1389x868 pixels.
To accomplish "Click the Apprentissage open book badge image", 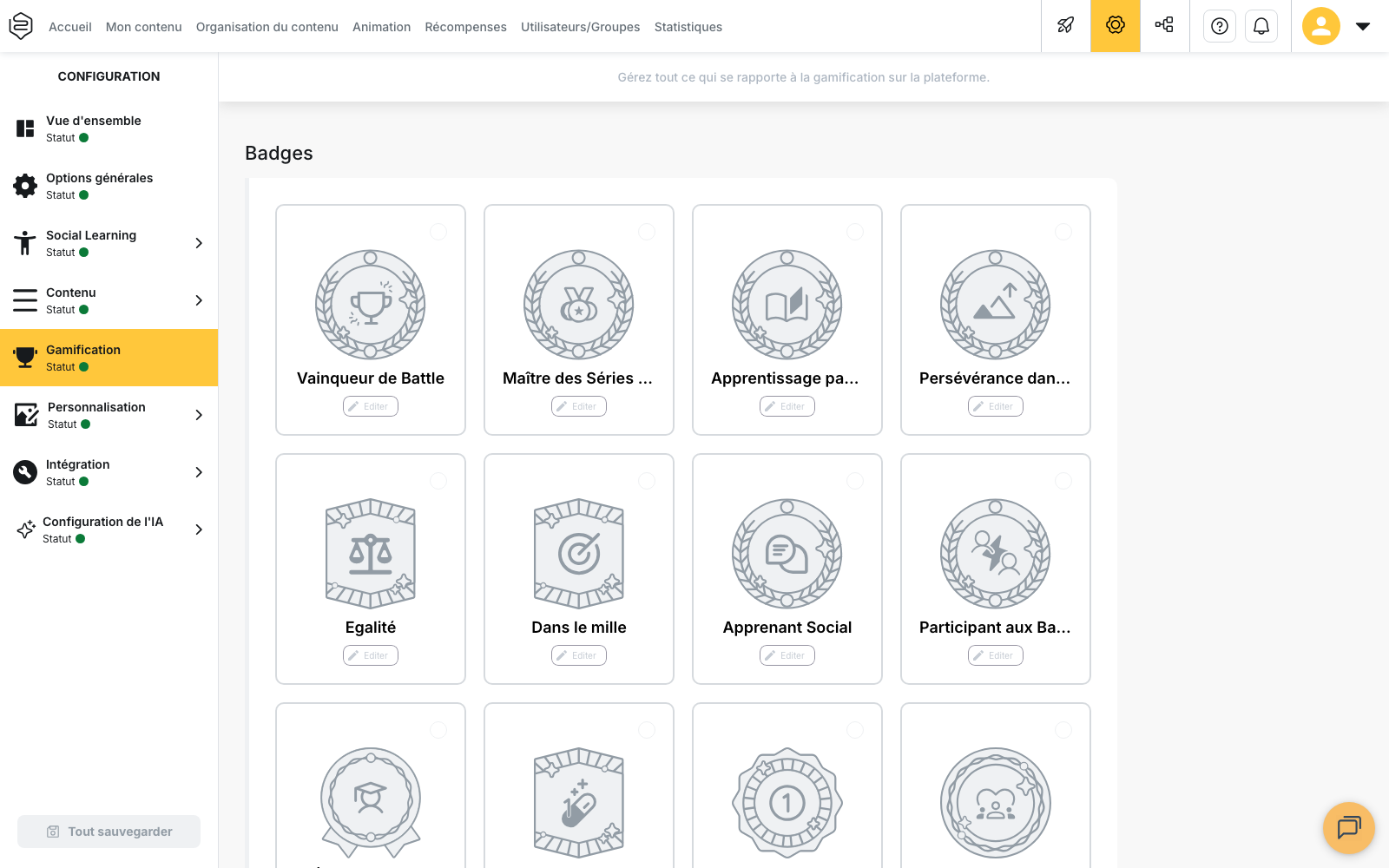I will coord(787,305).
